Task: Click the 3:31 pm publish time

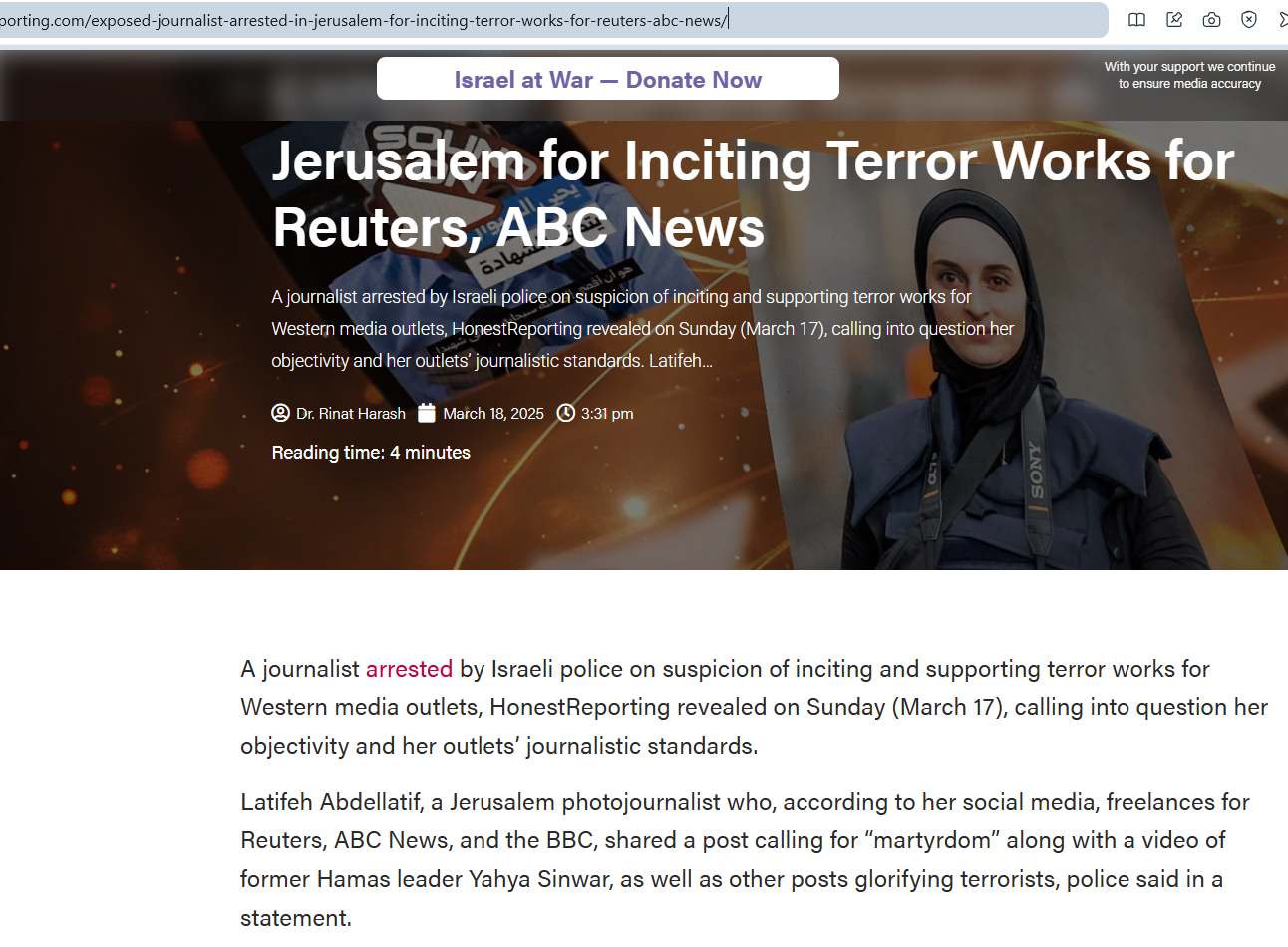Action: tap(607, 414)
